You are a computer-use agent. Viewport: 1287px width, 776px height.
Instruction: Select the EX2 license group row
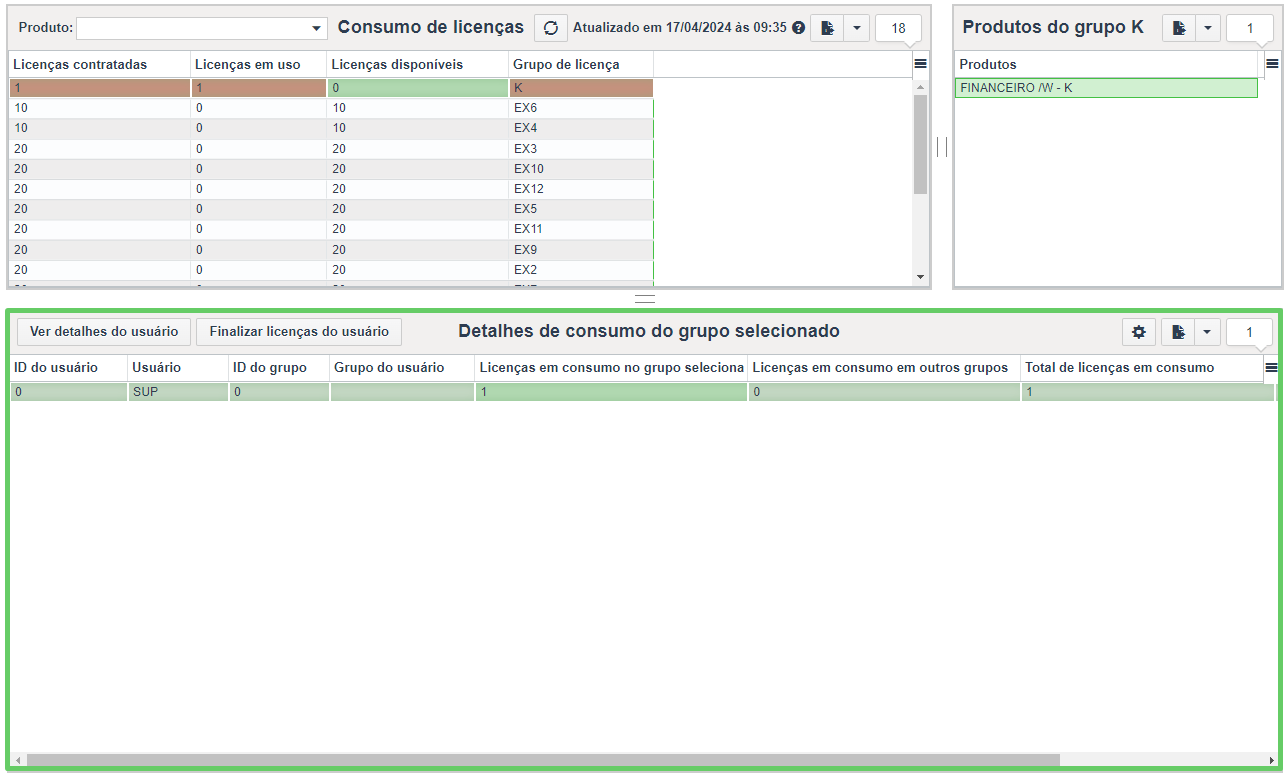(331, 270)
